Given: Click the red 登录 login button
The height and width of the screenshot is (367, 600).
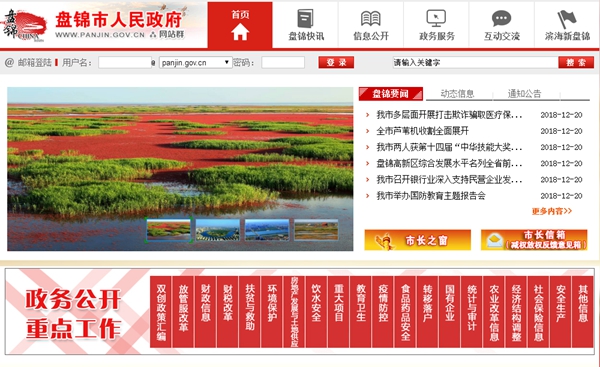Looking at the screenshot, I should [336, 62].
